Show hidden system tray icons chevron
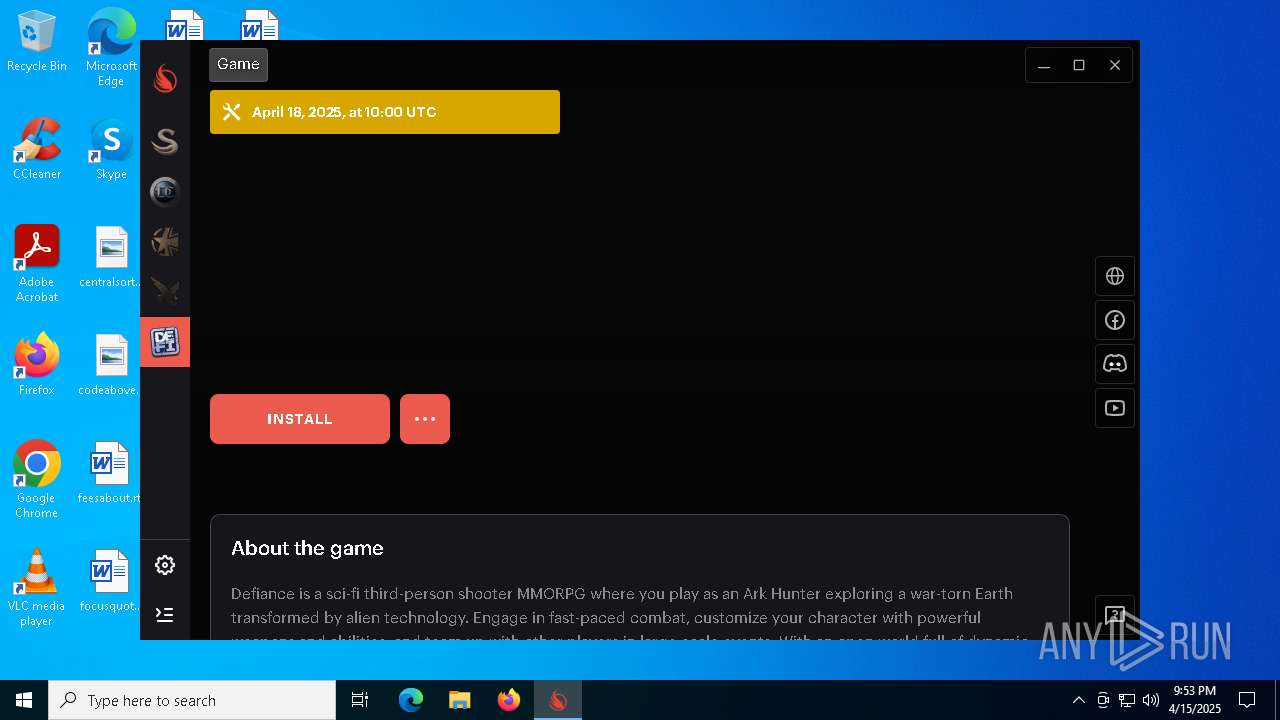1280x720 pixels. coord(1078,700)
